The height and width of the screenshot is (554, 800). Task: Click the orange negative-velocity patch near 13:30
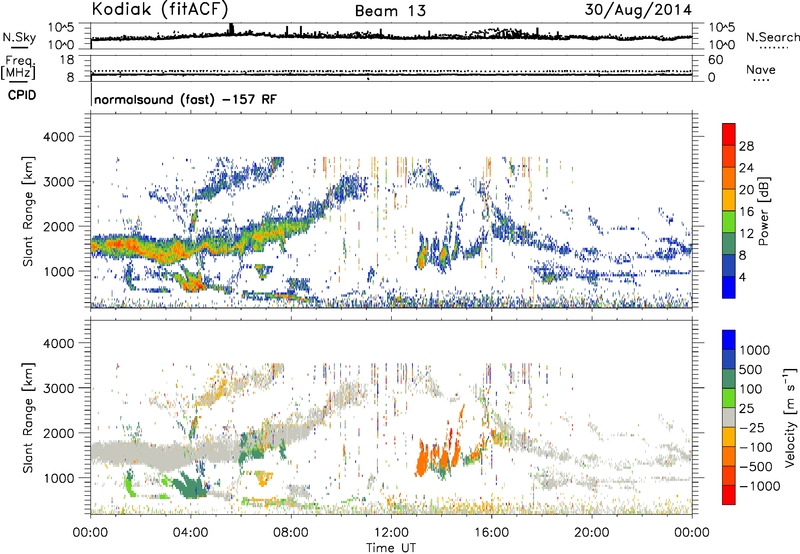coord(423,459)
